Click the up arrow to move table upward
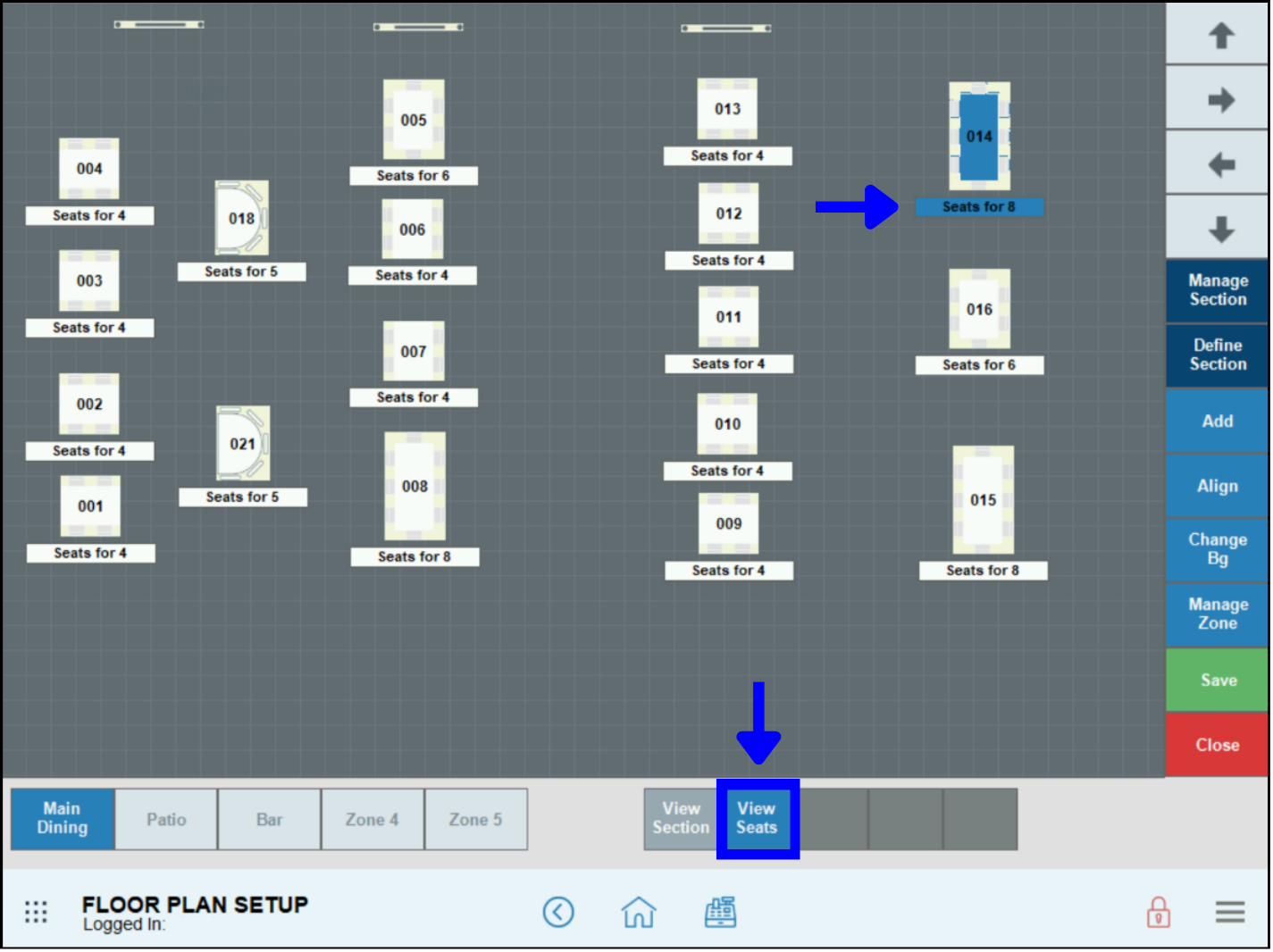This screenshot has height=952, width=1273. pos(1218,34)
